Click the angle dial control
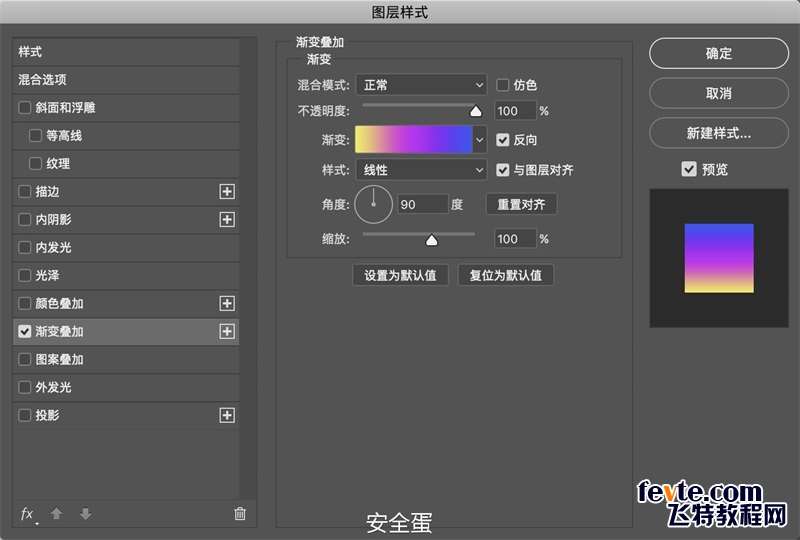This screenshot has width=800, height=540. (x=373, y=204)
